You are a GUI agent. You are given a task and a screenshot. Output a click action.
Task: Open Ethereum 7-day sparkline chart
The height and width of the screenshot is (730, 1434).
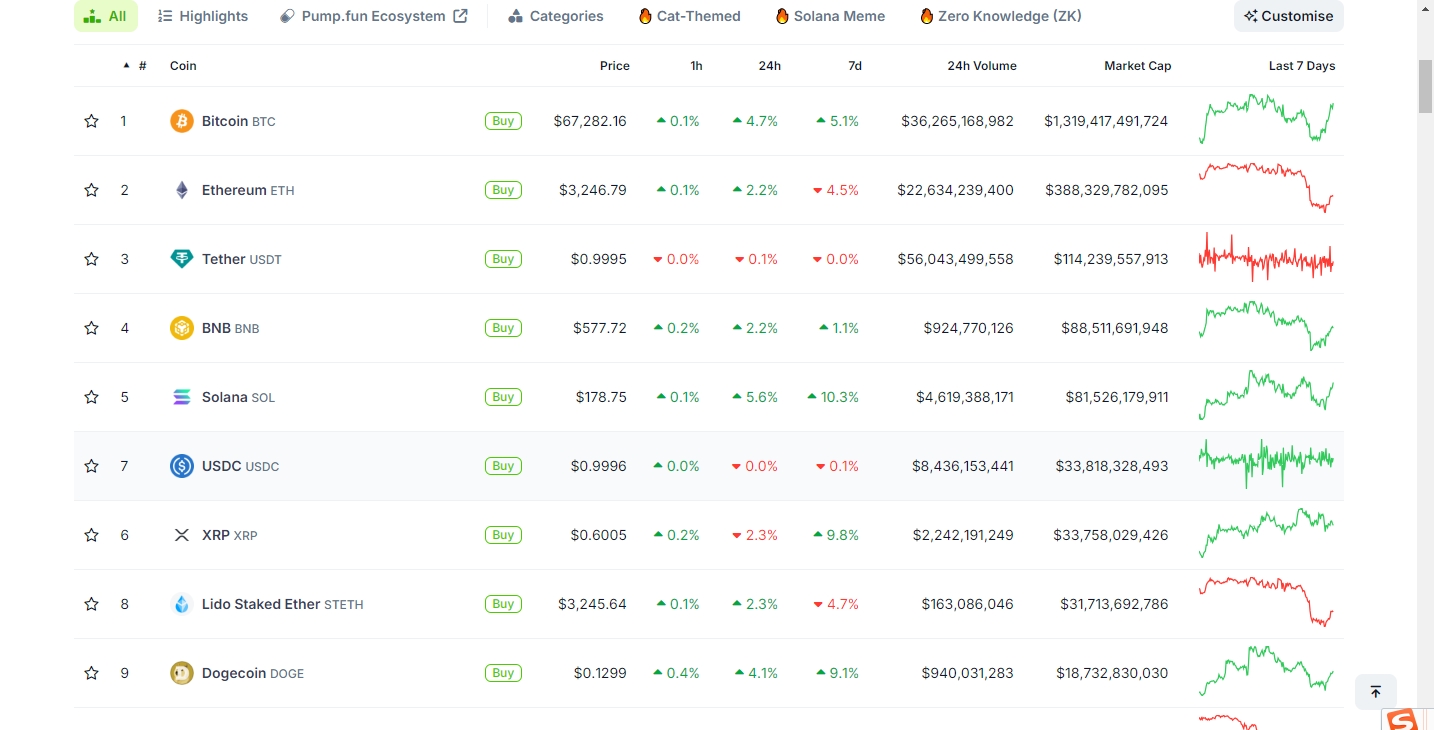coord(1266,188)
